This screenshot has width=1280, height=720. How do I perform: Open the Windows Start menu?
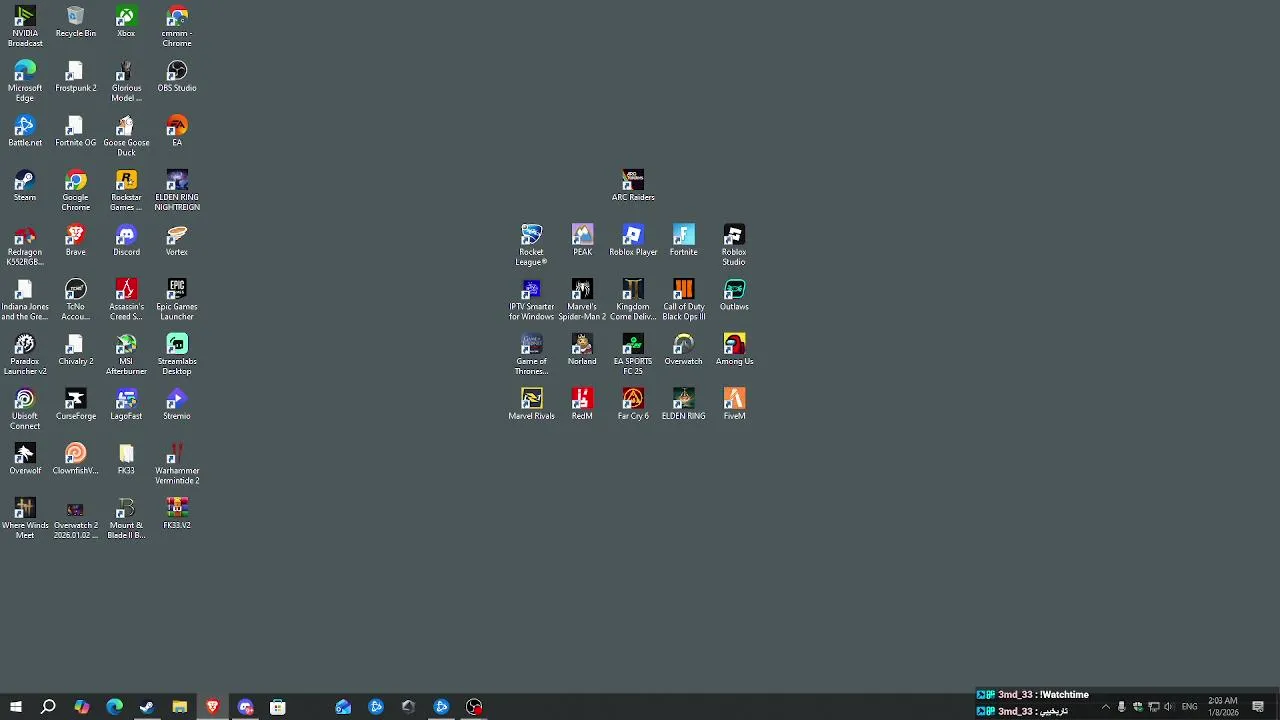(16, 707)
